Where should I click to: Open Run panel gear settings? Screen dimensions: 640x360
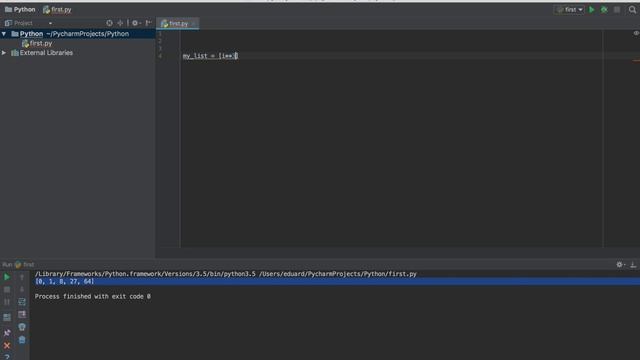(620, 265)
